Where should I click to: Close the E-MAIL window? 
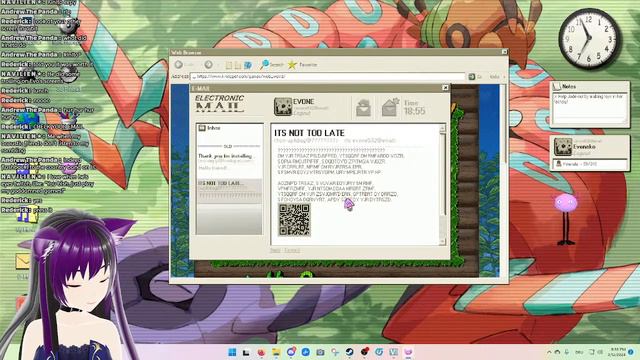445,88
